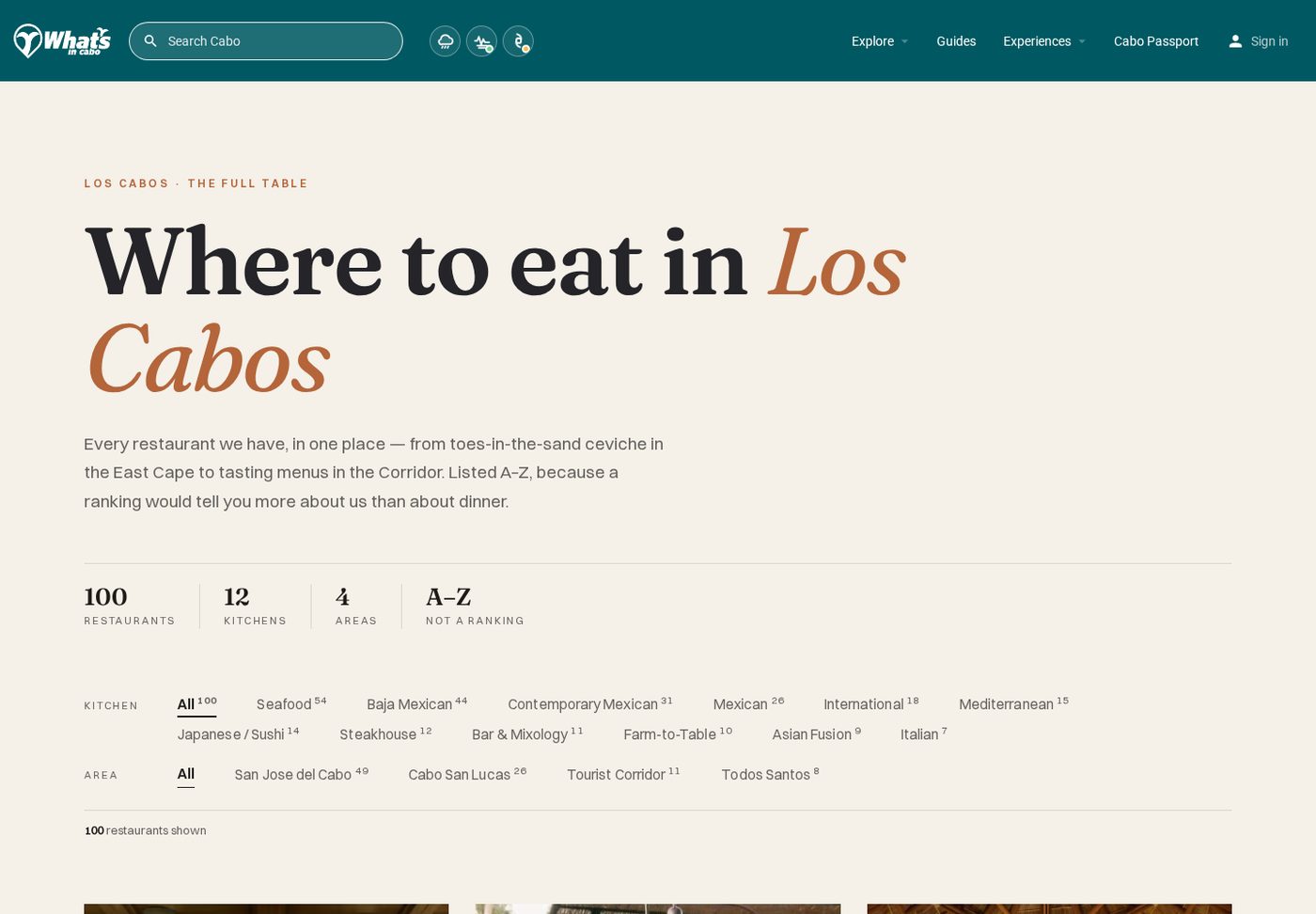1316x914 pixels.
Task: Open the Experiences menu
Action: (1037, 41)
